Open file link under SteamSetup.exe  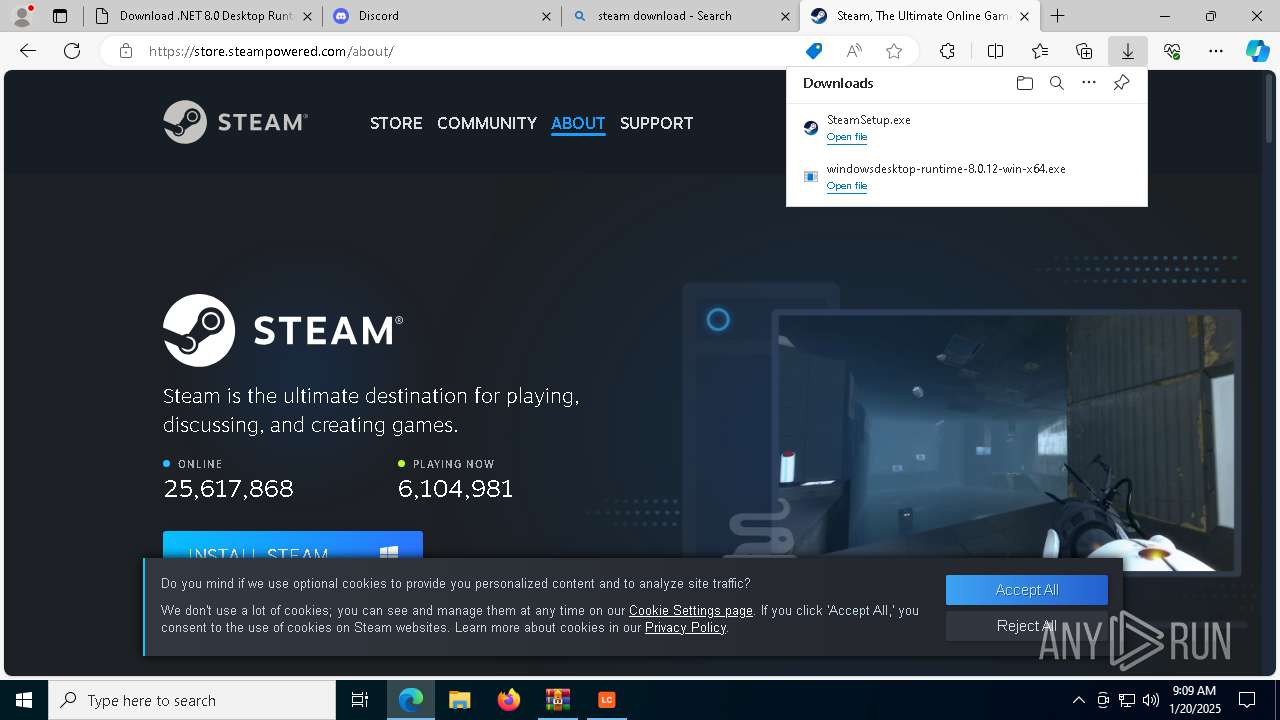[847, 137]
